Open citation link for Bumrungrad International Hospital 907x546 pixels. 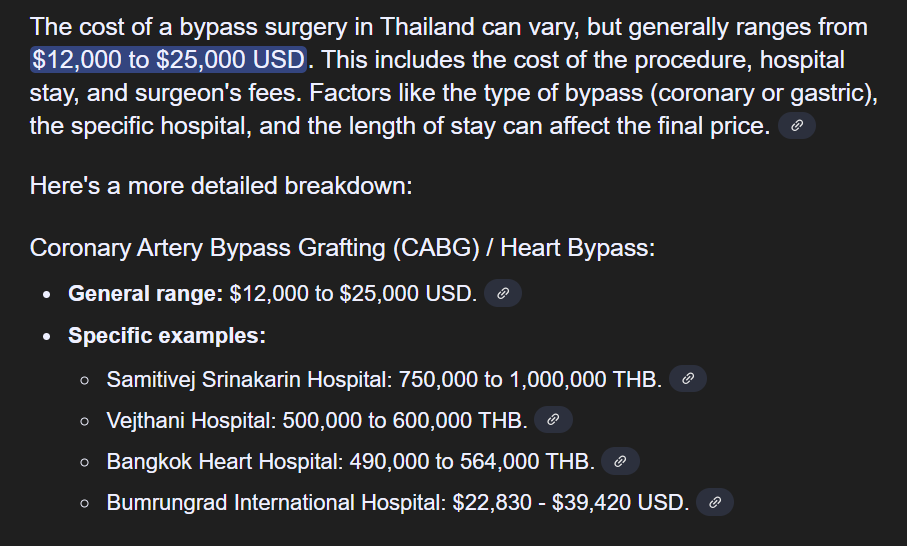pyautogui.click(x=715, y=502)
